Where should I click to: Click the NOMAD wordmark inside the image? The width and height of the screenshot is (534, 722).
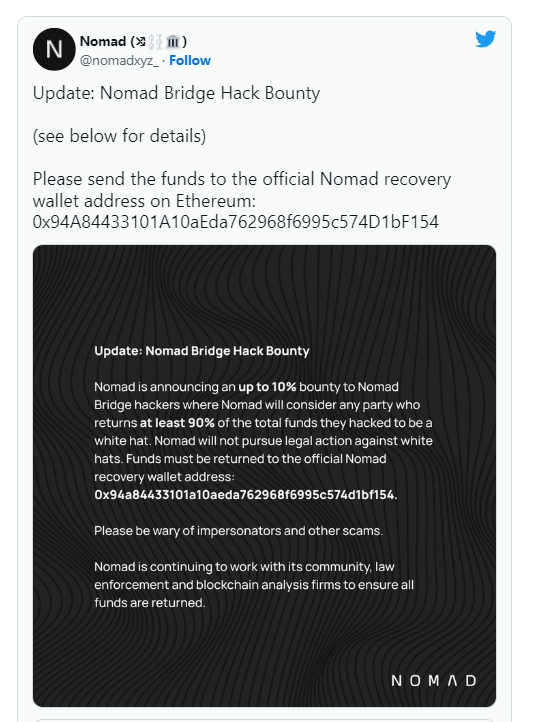pyautogui.click(x=434, y=681)
